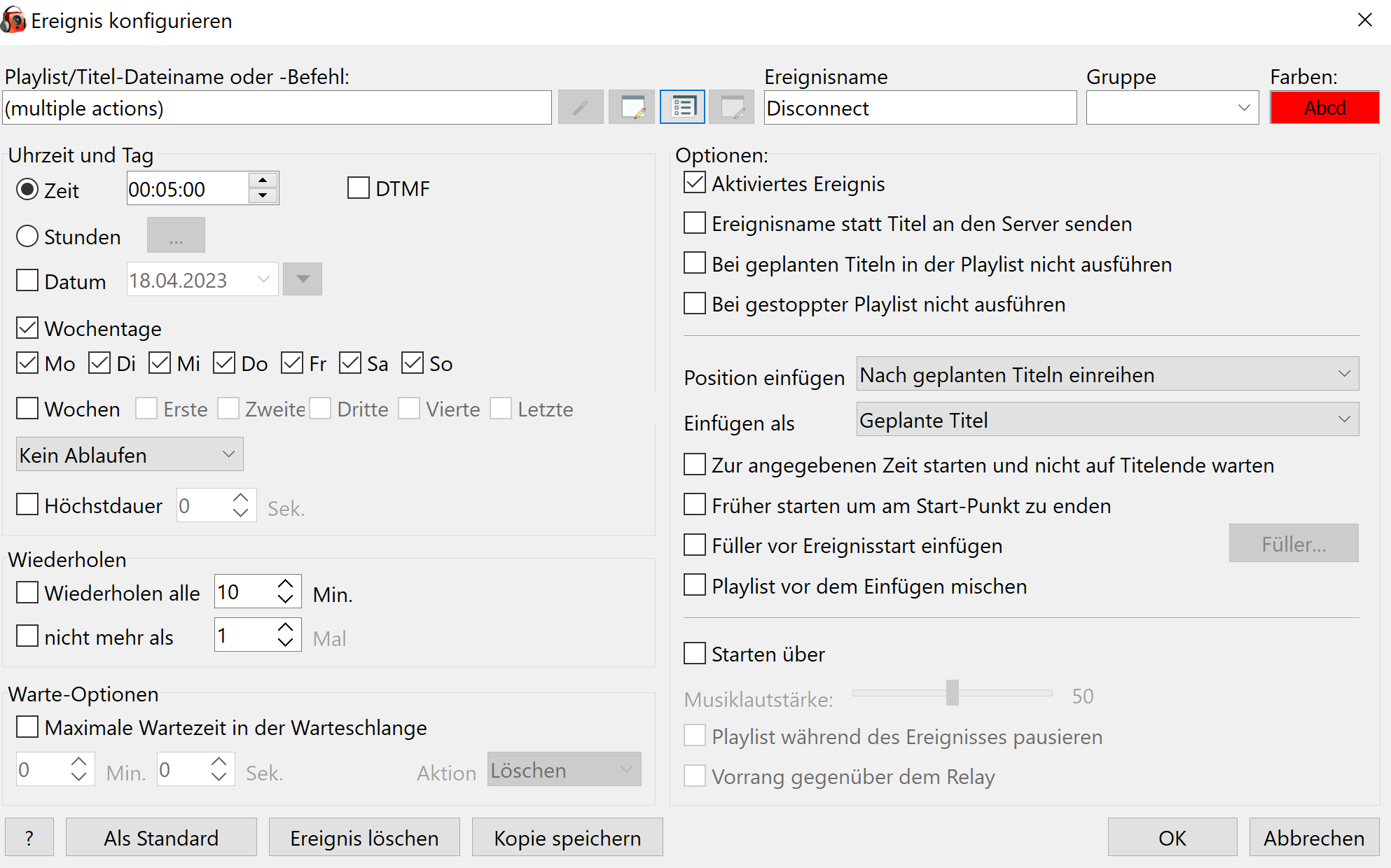This screenshot has width=1391, height=868.
Task: Open 'Einfügen als' dropdown
Action: (1107, 419)
